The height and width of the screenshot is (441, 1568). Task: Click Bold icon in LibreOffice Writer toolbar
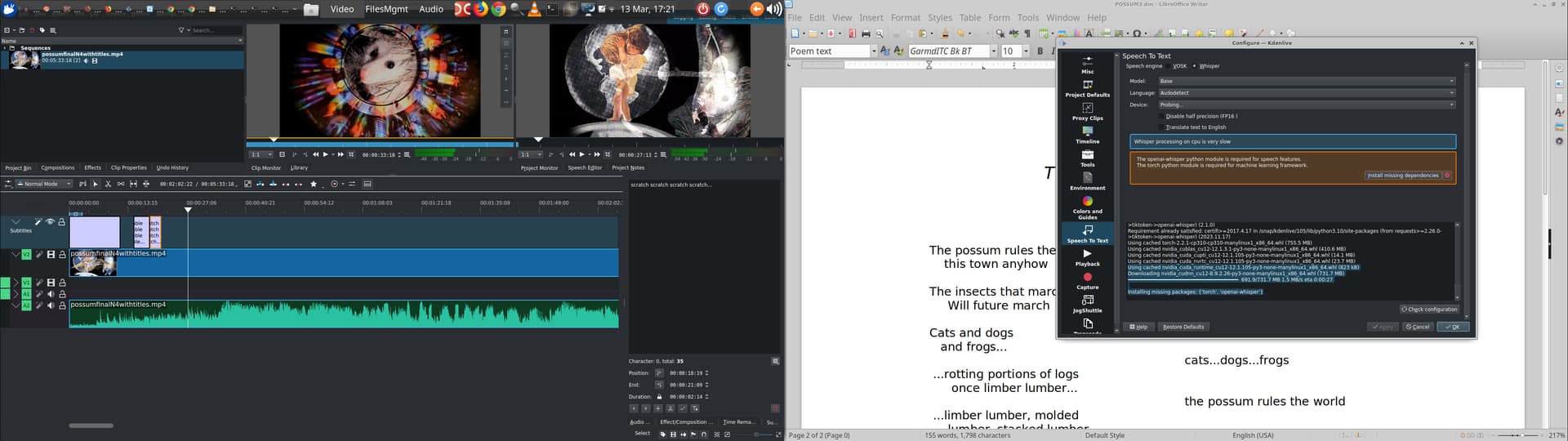tap(1040, 51)
